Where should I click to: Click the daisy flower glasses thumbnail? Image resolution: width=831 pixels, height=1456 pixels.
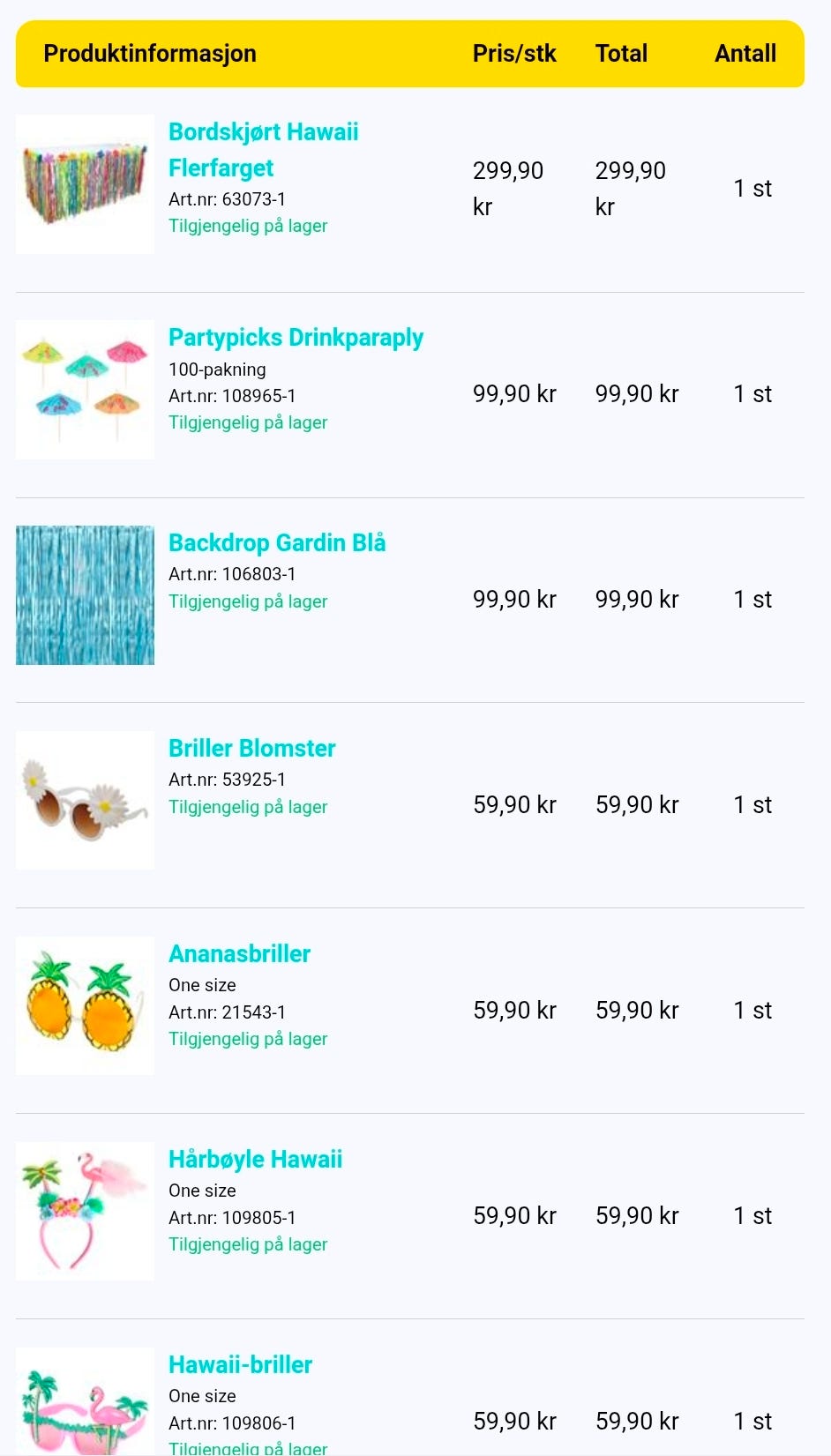point(85,801)
